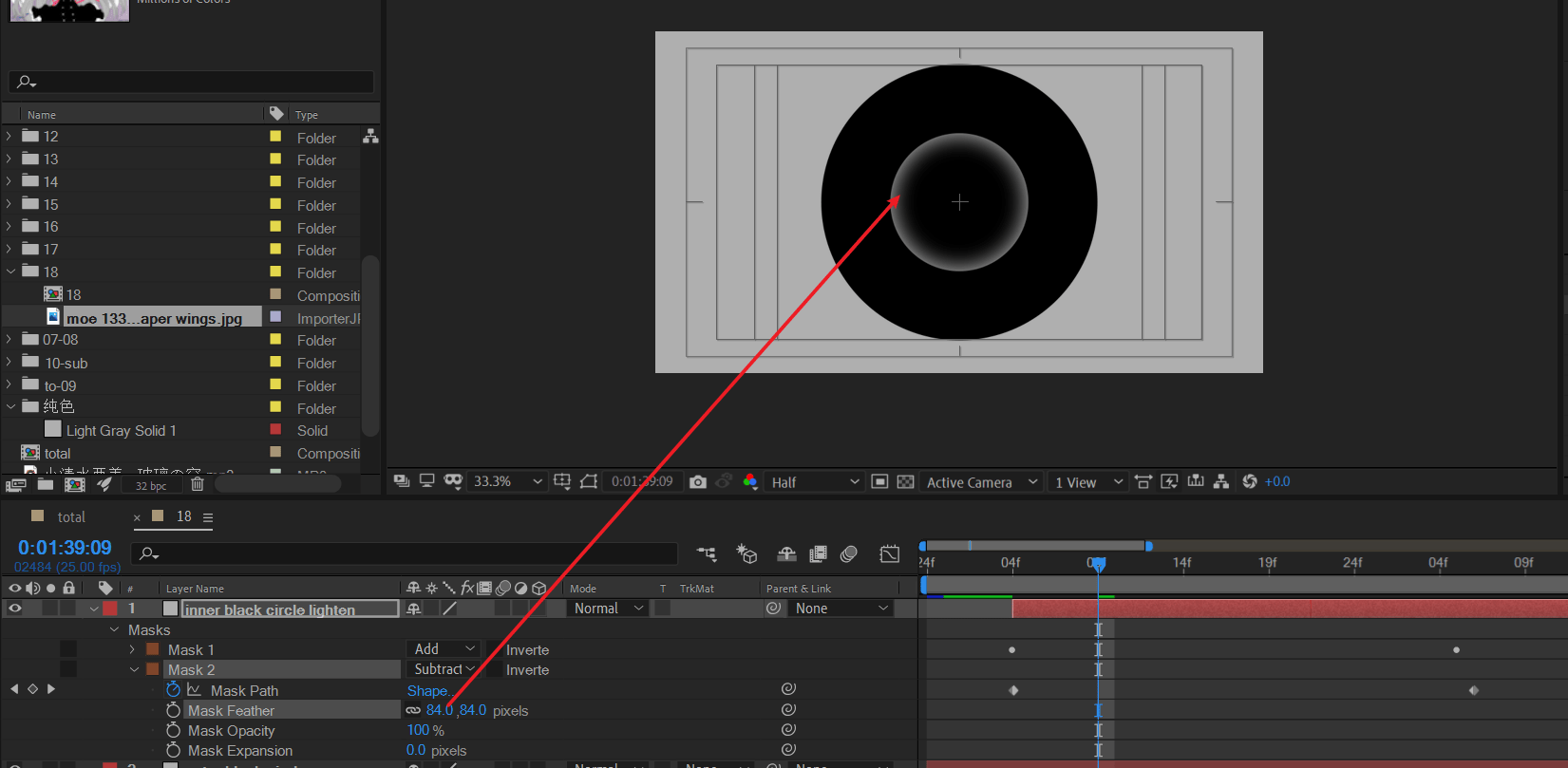
Task: Toggle Mask Feather stopwatch
Action: click(x=173, y=710)
